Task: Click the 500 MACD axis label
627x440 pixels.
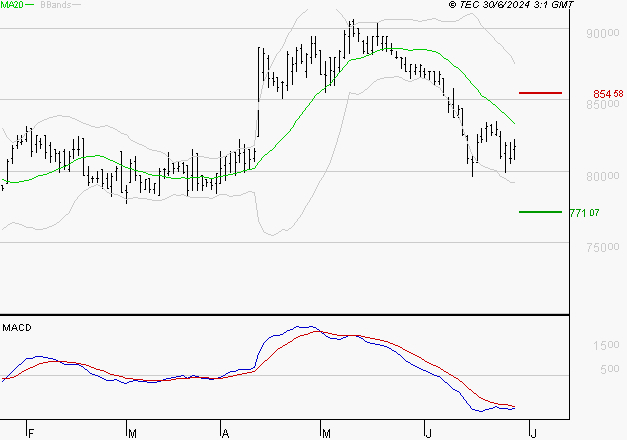Action: [609, 369]
